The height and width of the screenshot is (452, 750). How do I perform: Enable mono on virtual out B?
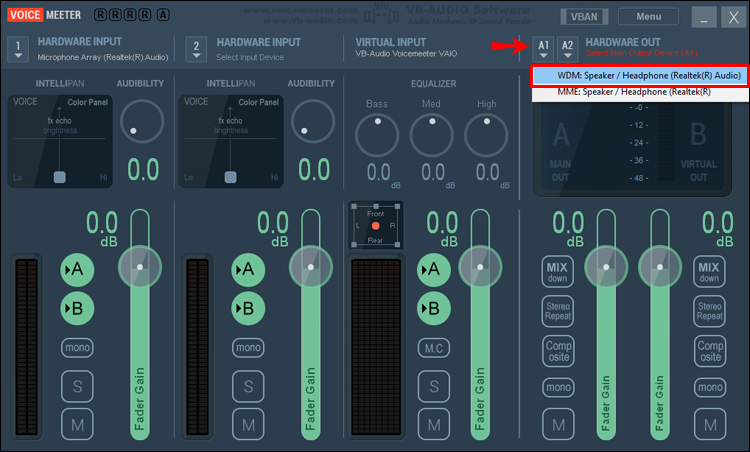[x=710, y=387]
